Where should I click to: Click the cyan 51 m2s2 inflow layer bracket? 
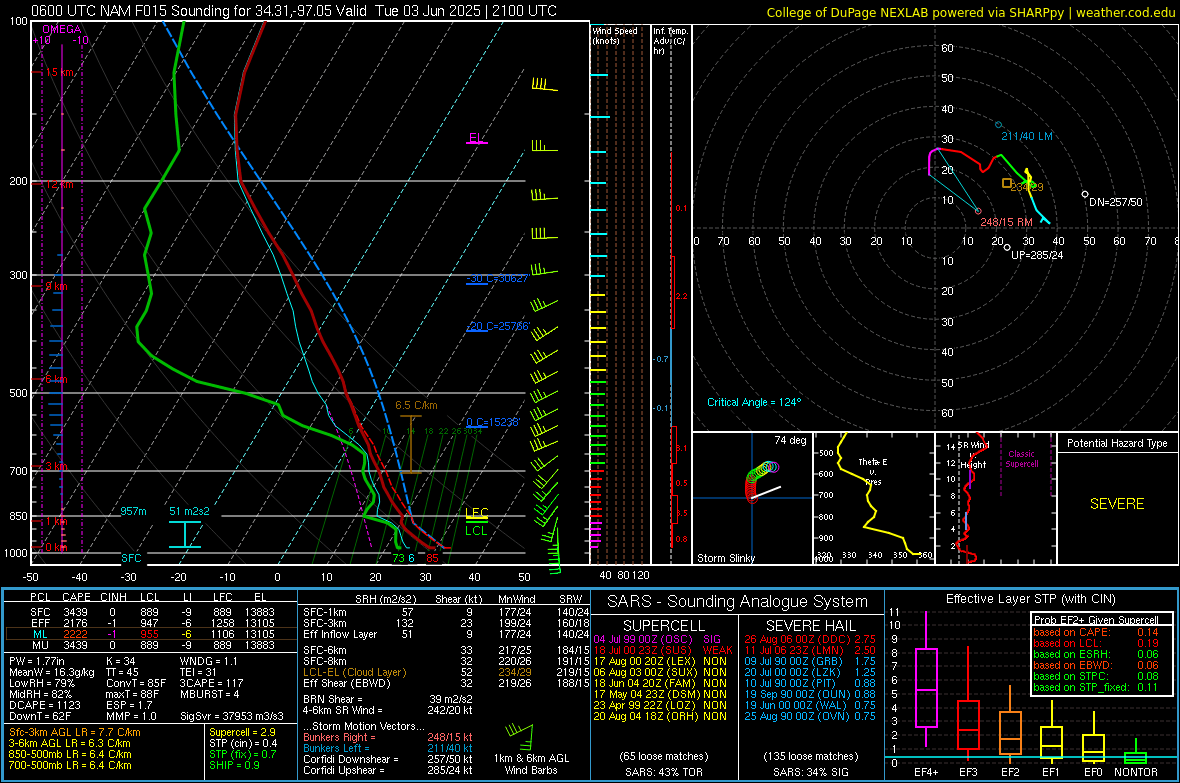(x=184, y=535)
